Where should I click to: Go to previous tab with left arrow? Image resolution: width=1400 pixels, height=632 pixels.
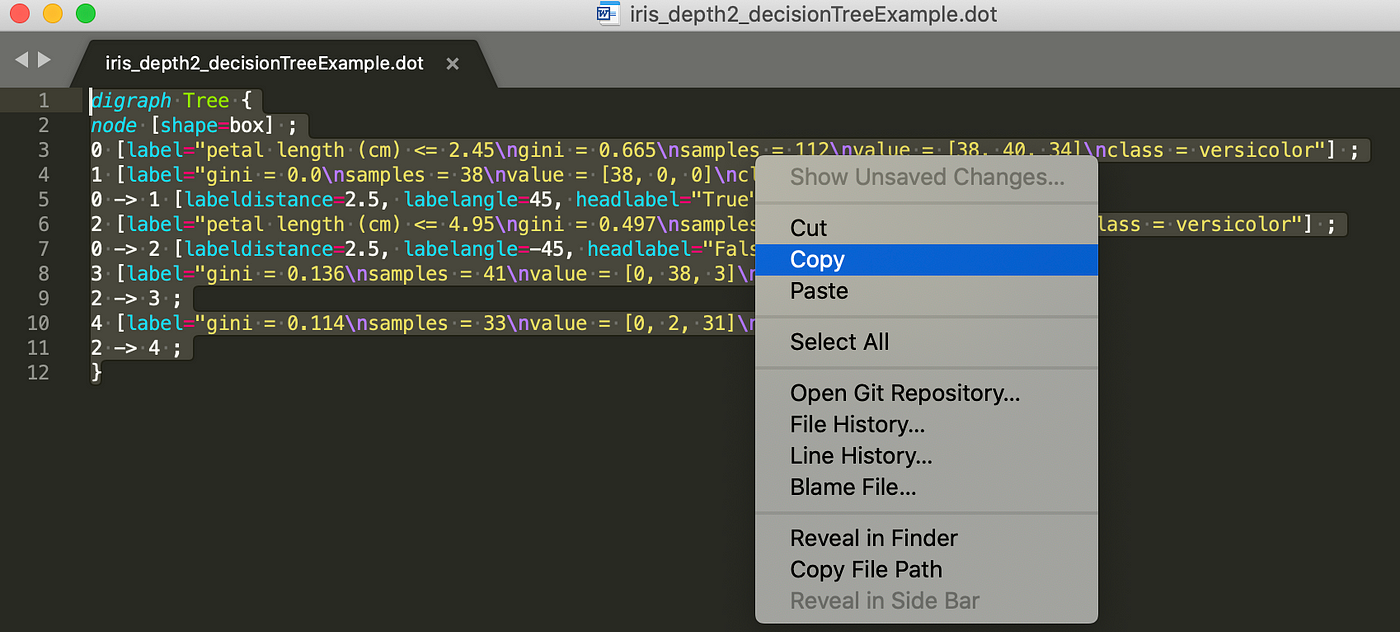[x=22, y=60]
